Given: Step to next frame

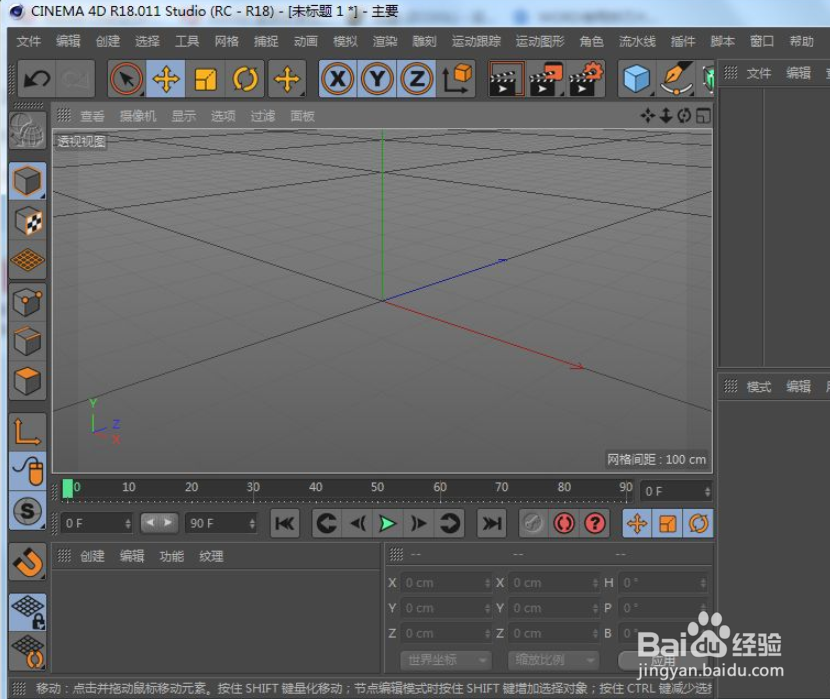Looking at the screenshot, I should [419, 524].
